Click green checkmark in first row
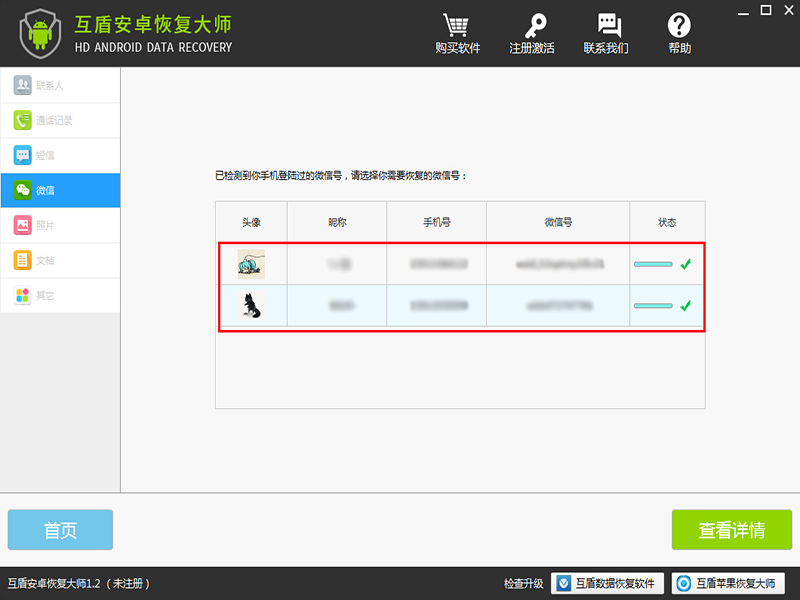800x600 pixels. [686, 264]
